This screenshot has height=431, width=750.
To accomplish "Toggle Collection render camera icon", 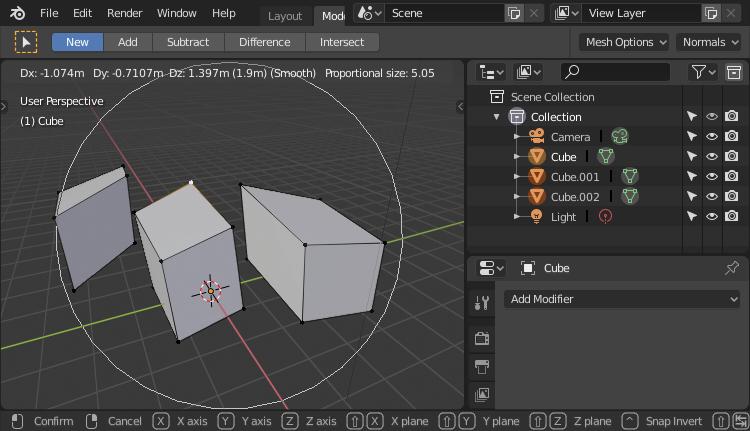I will click(x=731, y=116).
